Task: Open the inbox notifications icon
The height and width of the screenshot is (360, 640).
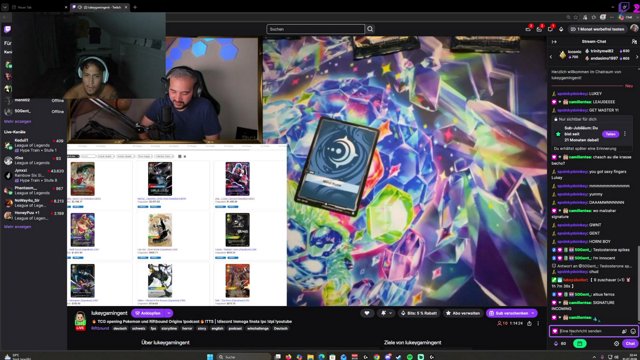Action: 539,29
